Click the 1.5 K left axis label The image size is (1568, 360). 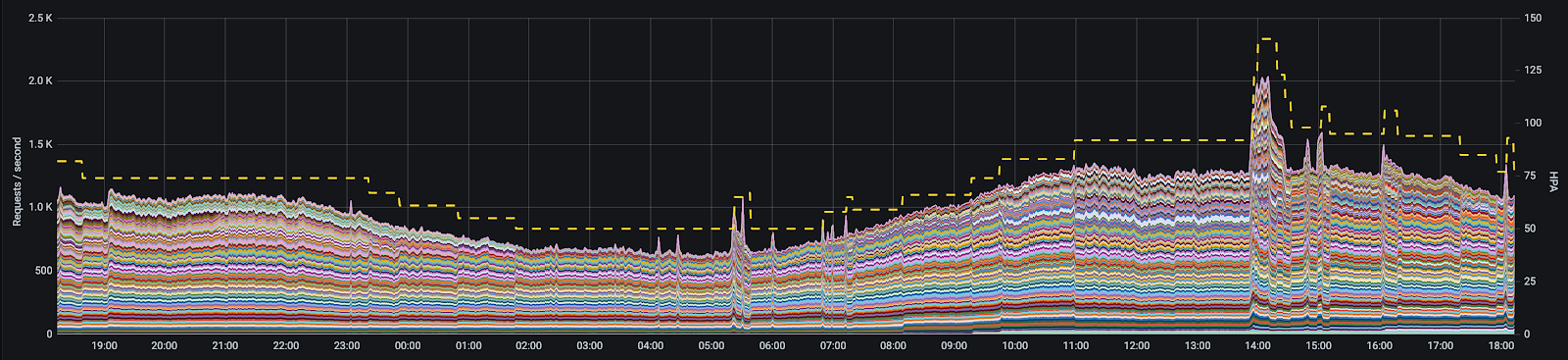coord(40,144)
